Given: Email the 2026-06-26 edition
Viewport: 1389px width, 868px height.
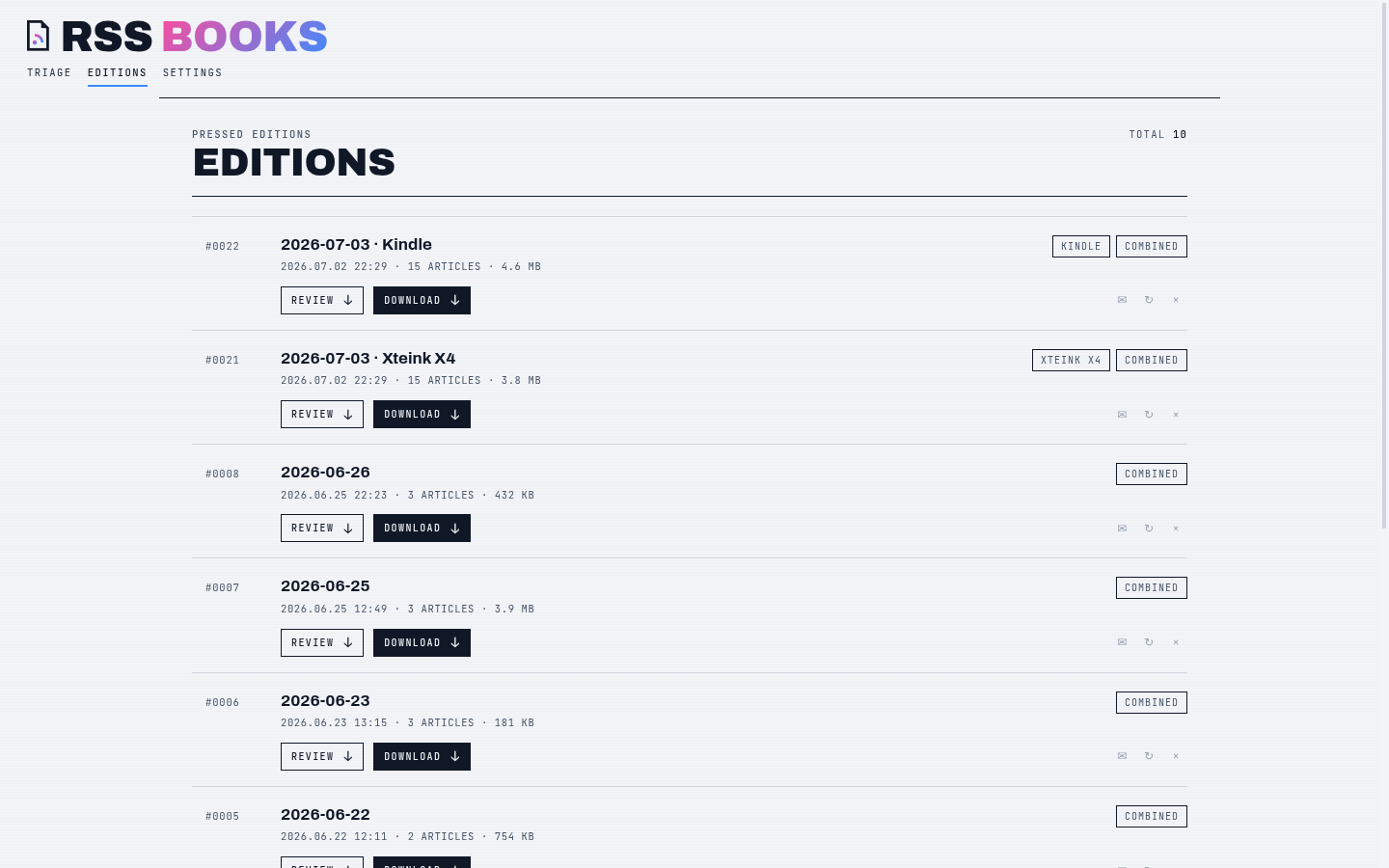Looking at the screenshot, I should (1122, 529).
